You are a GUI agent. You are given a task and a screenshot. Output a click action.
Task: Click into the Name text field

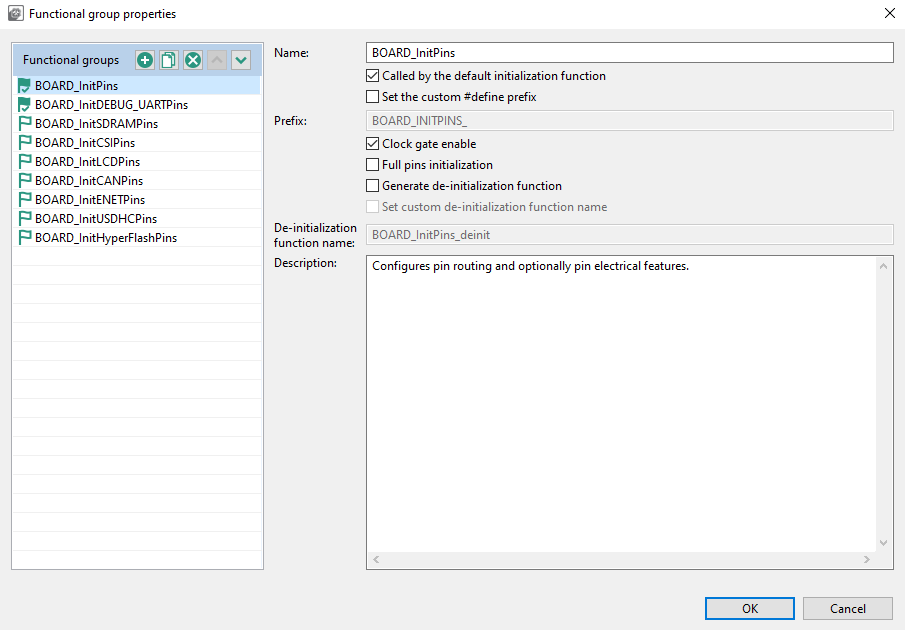coord(629,53)
